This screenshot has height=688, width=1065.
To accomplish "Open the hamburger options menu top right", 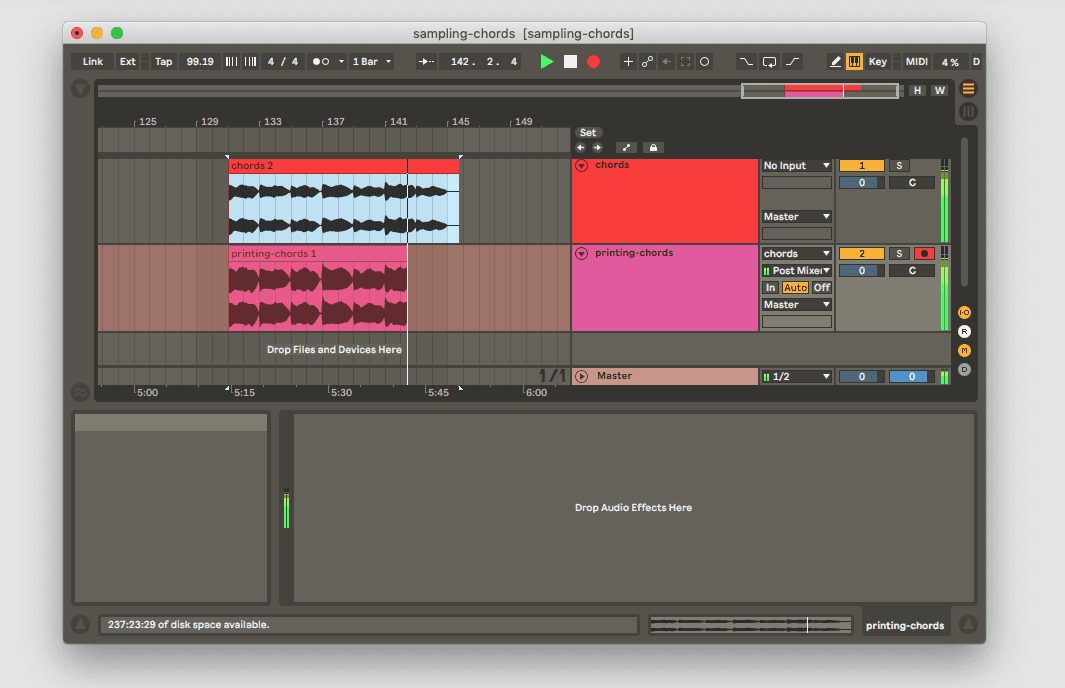I will coord(967,88).
